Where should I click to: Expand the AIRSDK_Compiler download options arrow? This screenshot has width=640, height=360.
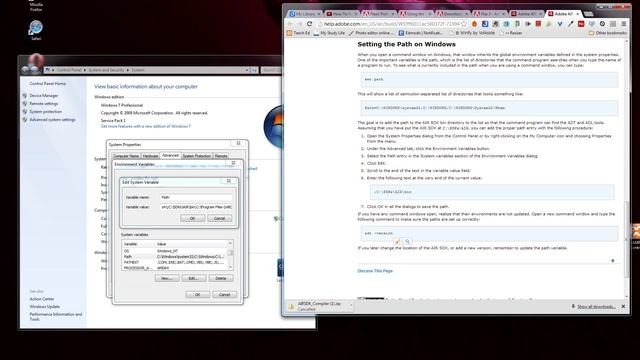pos(351,305)
